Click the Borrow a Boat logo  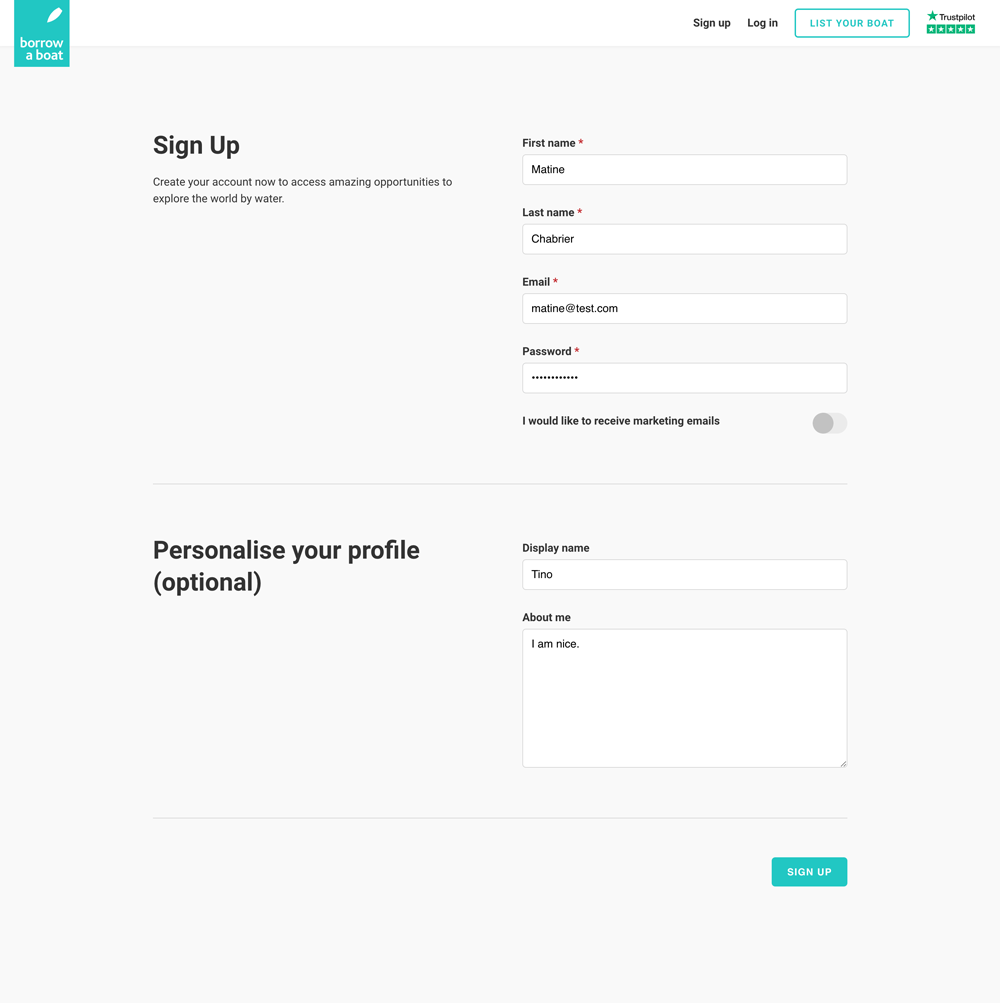pos(42,34)
